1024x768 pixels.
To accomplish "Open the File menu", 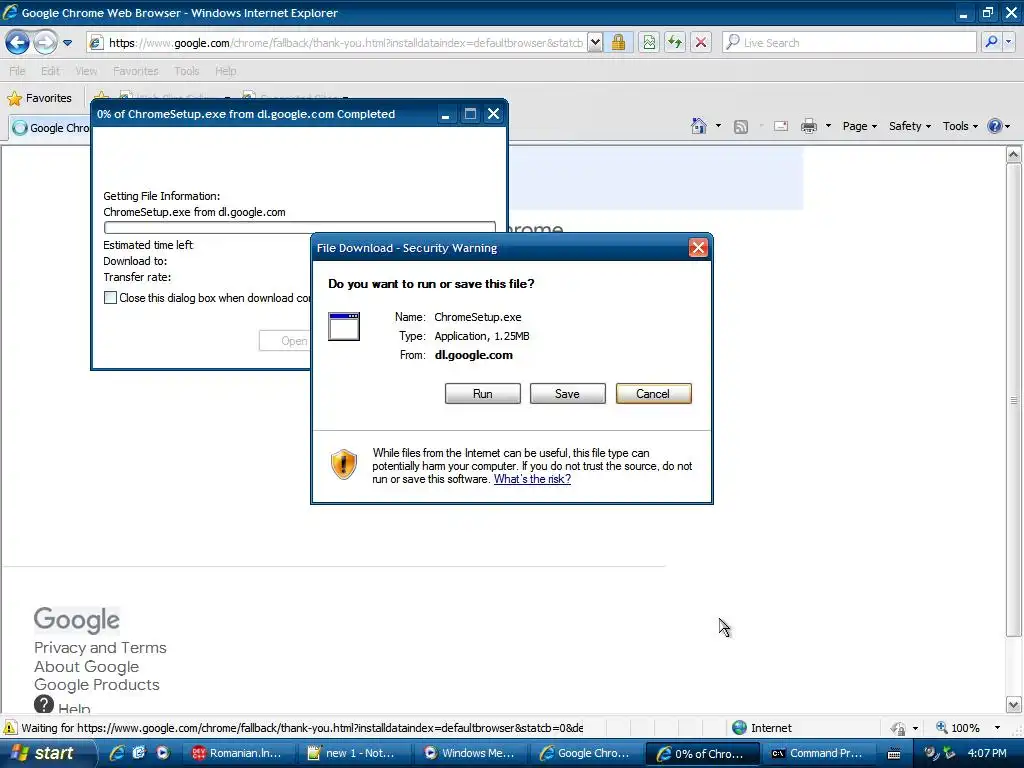I will [x=18, y=71].
